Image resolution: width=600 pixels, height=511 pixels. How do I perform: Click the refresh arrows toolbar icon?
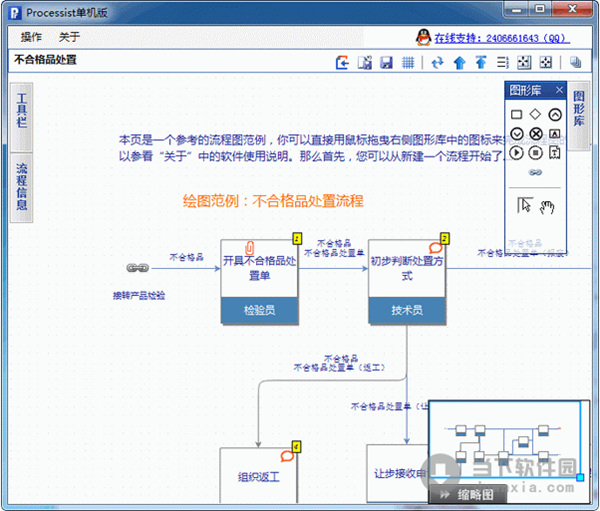437,62
